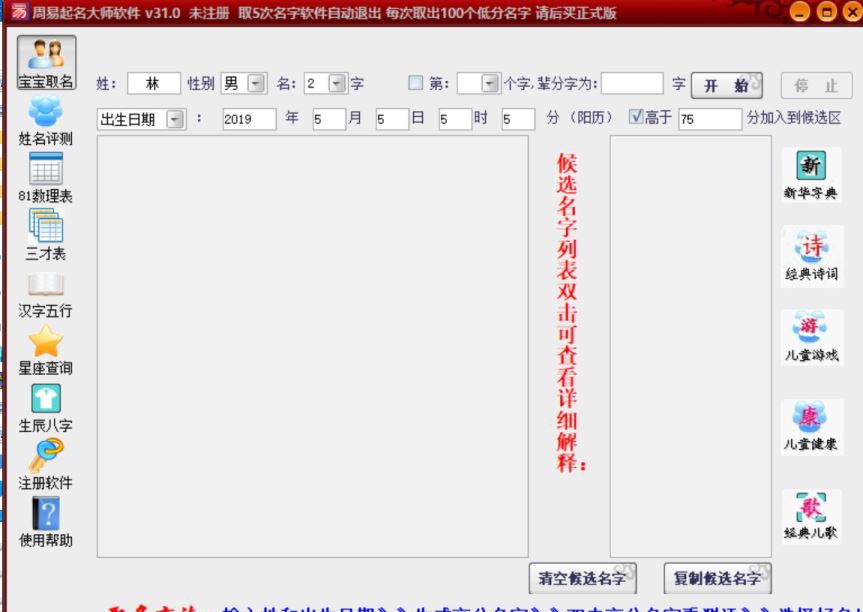
Task: Minimize the naming software window
Action: pos(800,12)
